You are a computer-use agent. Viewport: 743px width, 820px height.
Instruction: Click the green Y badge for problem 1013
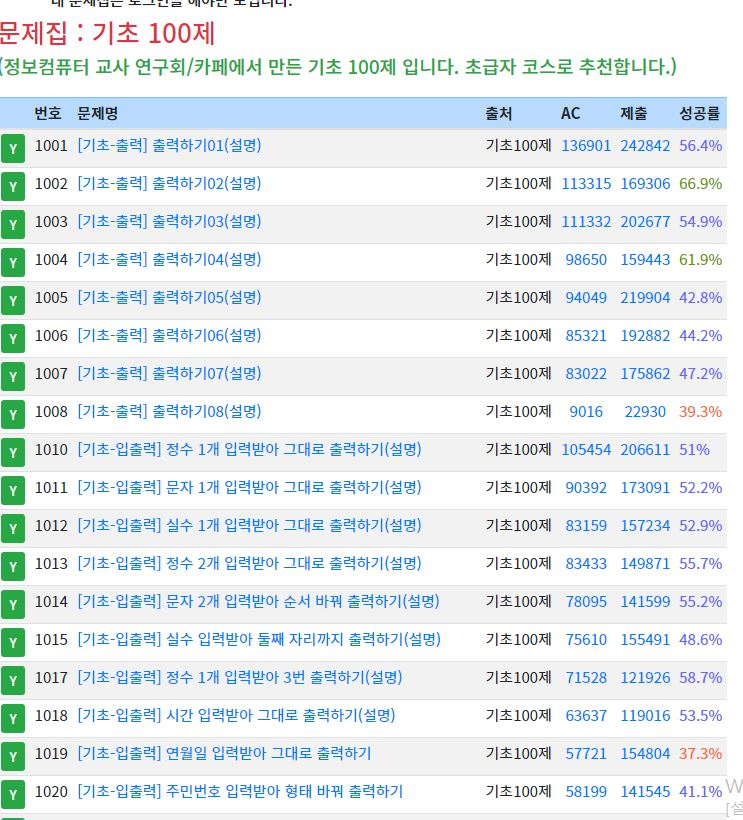[13, 566]
